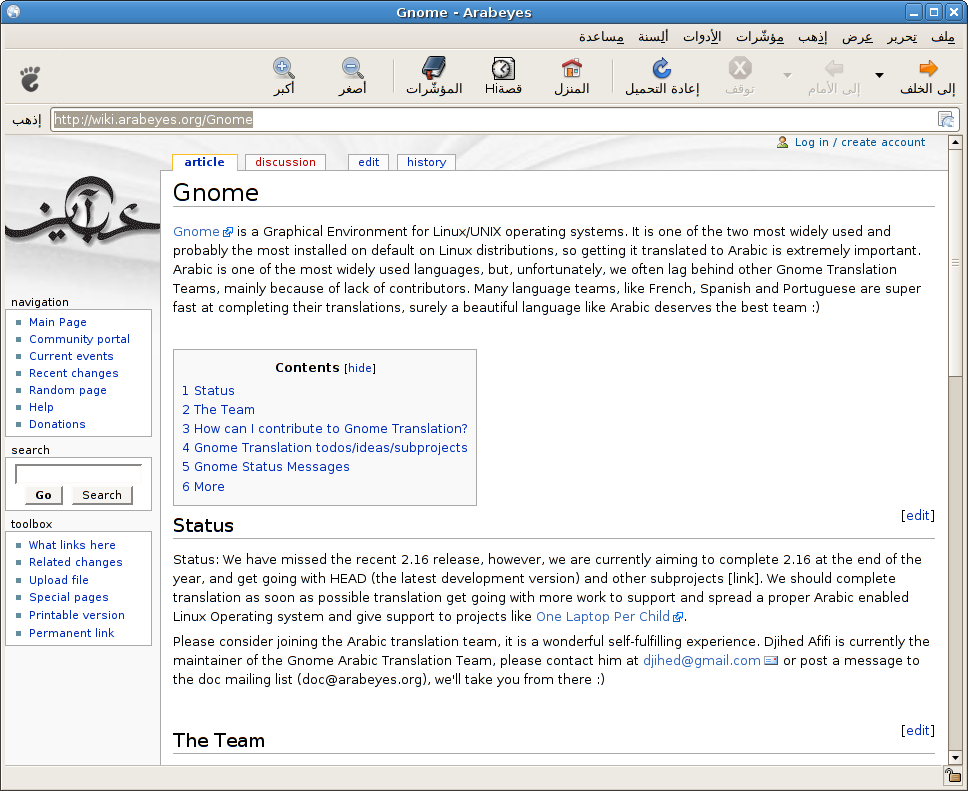Click the GNOME foot logo icon
Image resolution: width=968 pixels, height=791 pixels.
(30, 76)
